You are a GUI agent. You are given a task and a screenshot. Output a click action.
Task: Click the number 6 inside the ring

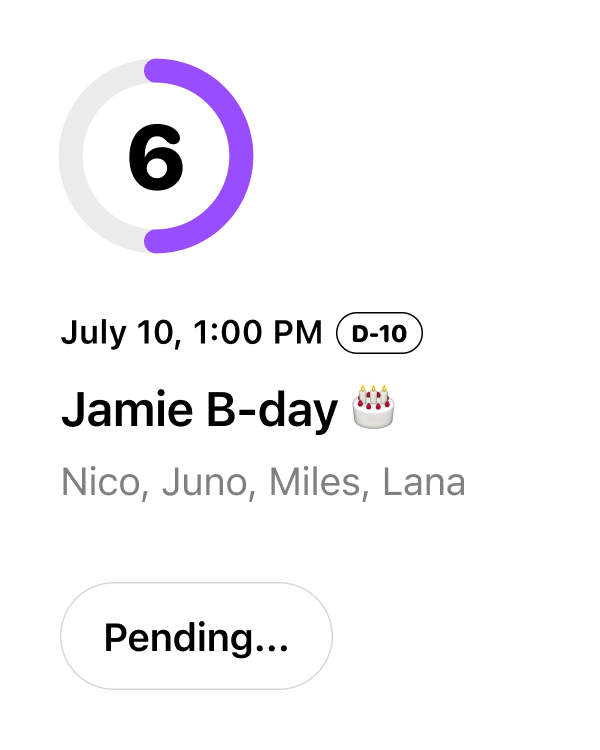click(x=156, y=157)
